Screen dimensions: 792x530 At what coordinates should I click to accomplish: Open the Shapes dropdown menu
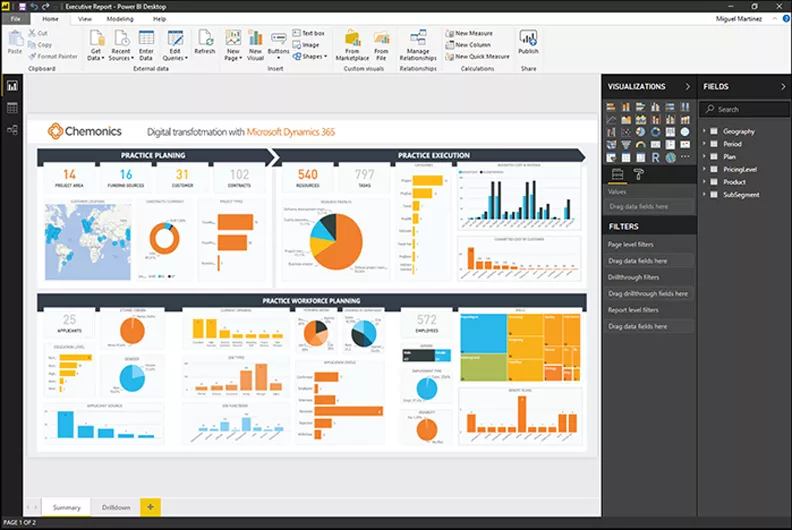coord(312,57)
